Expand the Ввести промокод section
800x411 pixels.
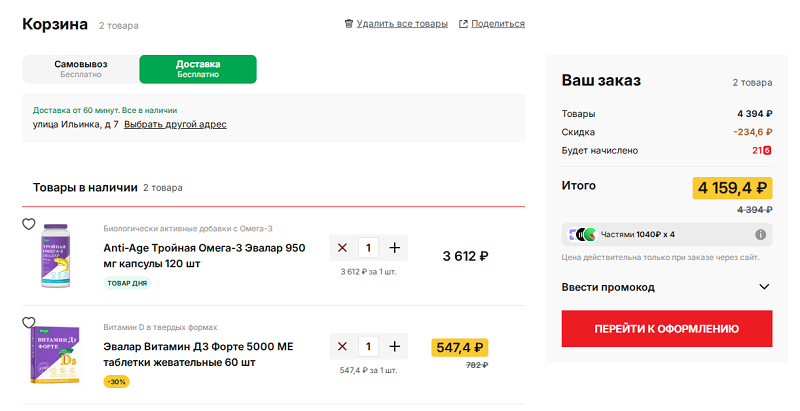608,287
